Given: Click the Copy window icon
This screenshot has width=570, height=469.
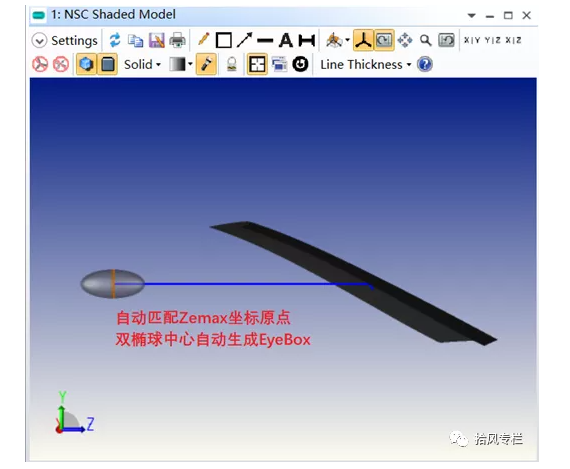Looking at the screenshot, I should (136, 40).
